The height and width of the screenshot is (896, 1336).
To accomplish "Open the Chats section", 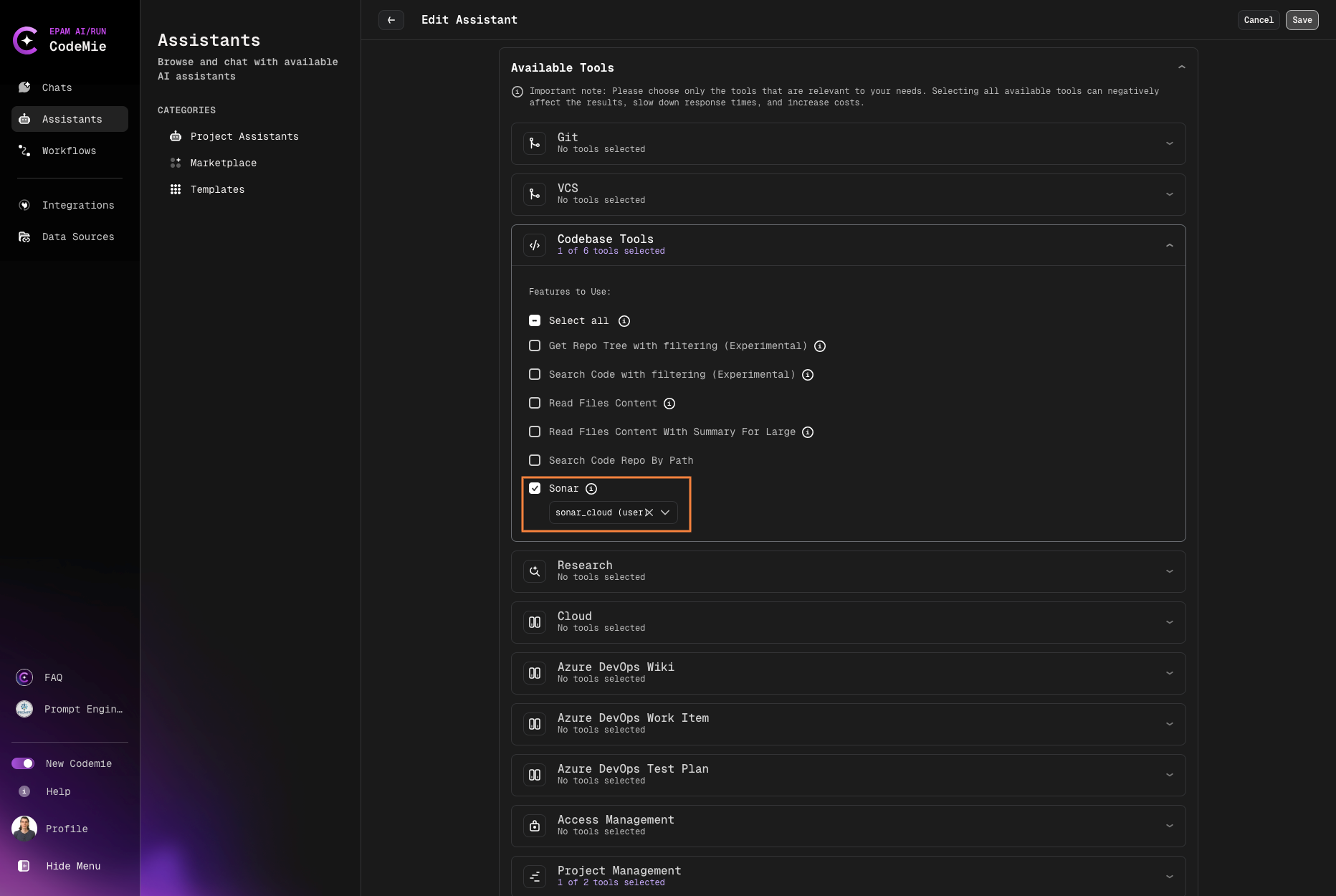I will (57, 87).
